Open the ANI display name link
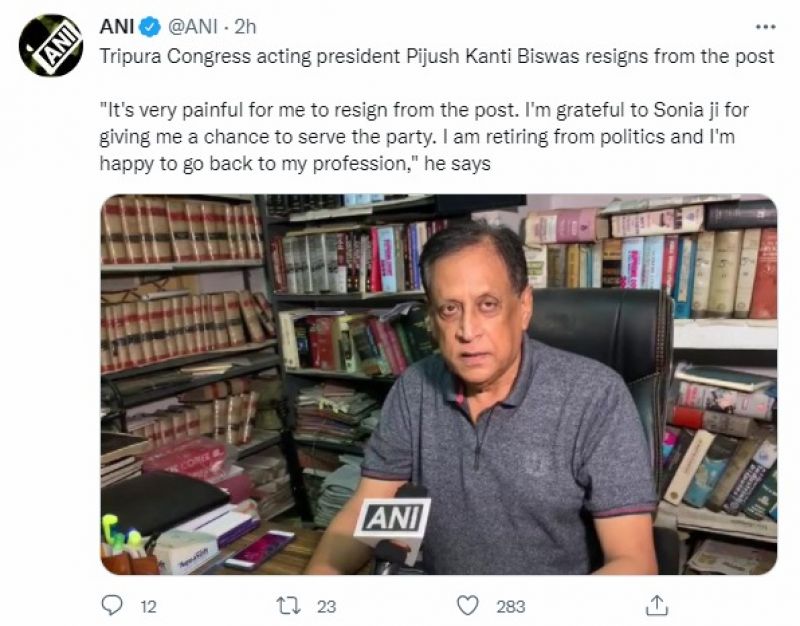The height and width of the screenshot is (626, 800). click(x=118, y=27)
